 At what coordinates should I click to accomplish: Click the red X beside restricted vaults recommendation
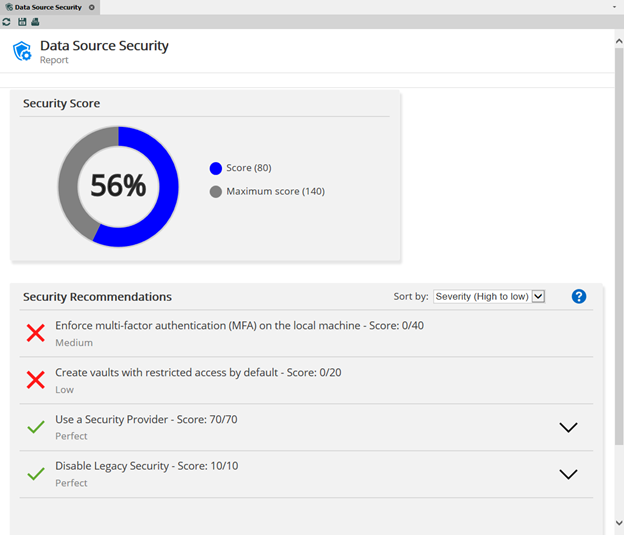pos(36,380)
